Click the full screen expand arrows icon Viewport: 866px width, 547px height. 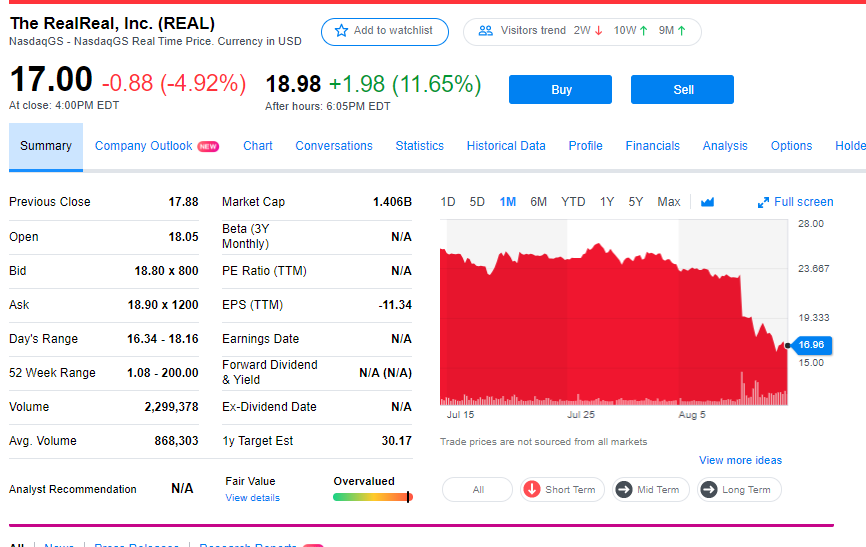tap(763, 203)
